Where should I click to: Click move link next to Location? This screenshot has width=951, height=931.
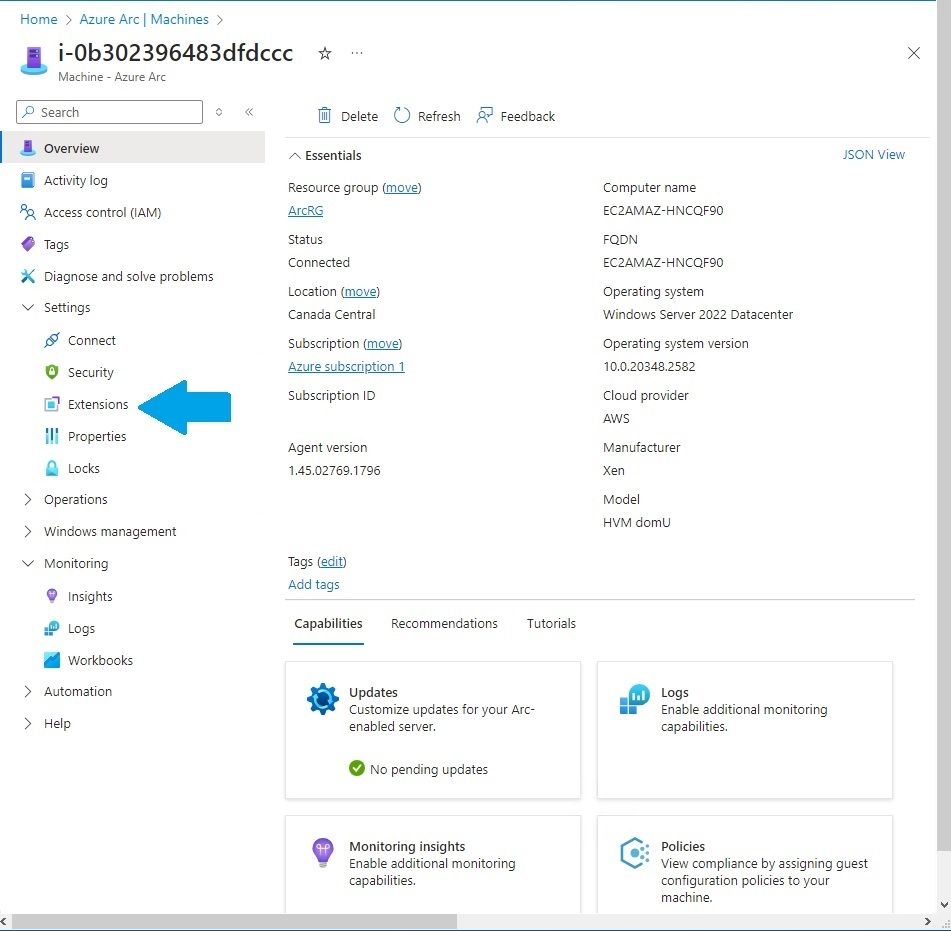pyautogui.click(x=360, y=292)
